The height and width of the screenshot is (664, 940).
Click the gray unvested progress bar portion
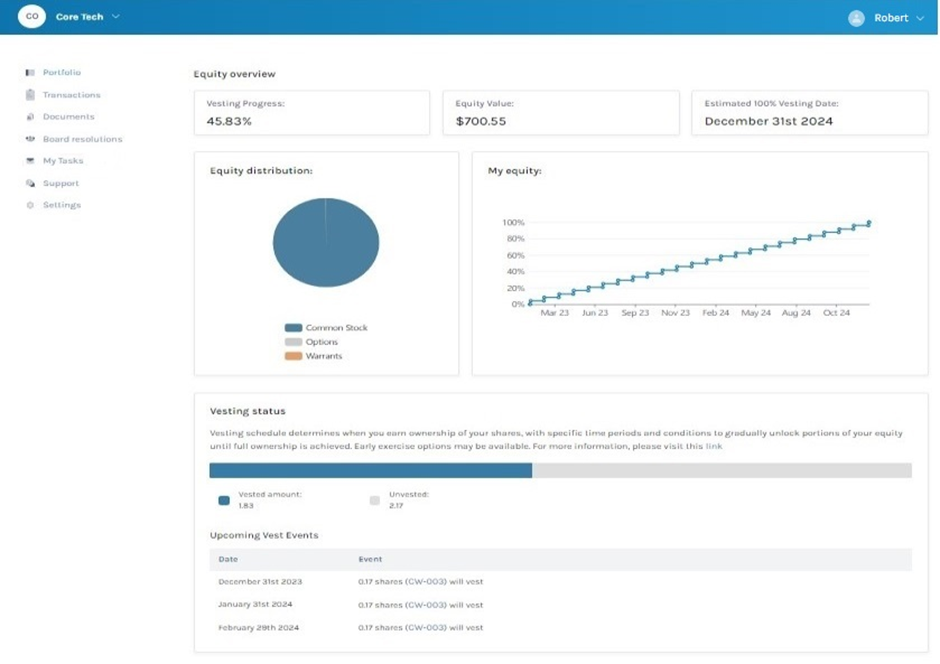pos(722,470)
